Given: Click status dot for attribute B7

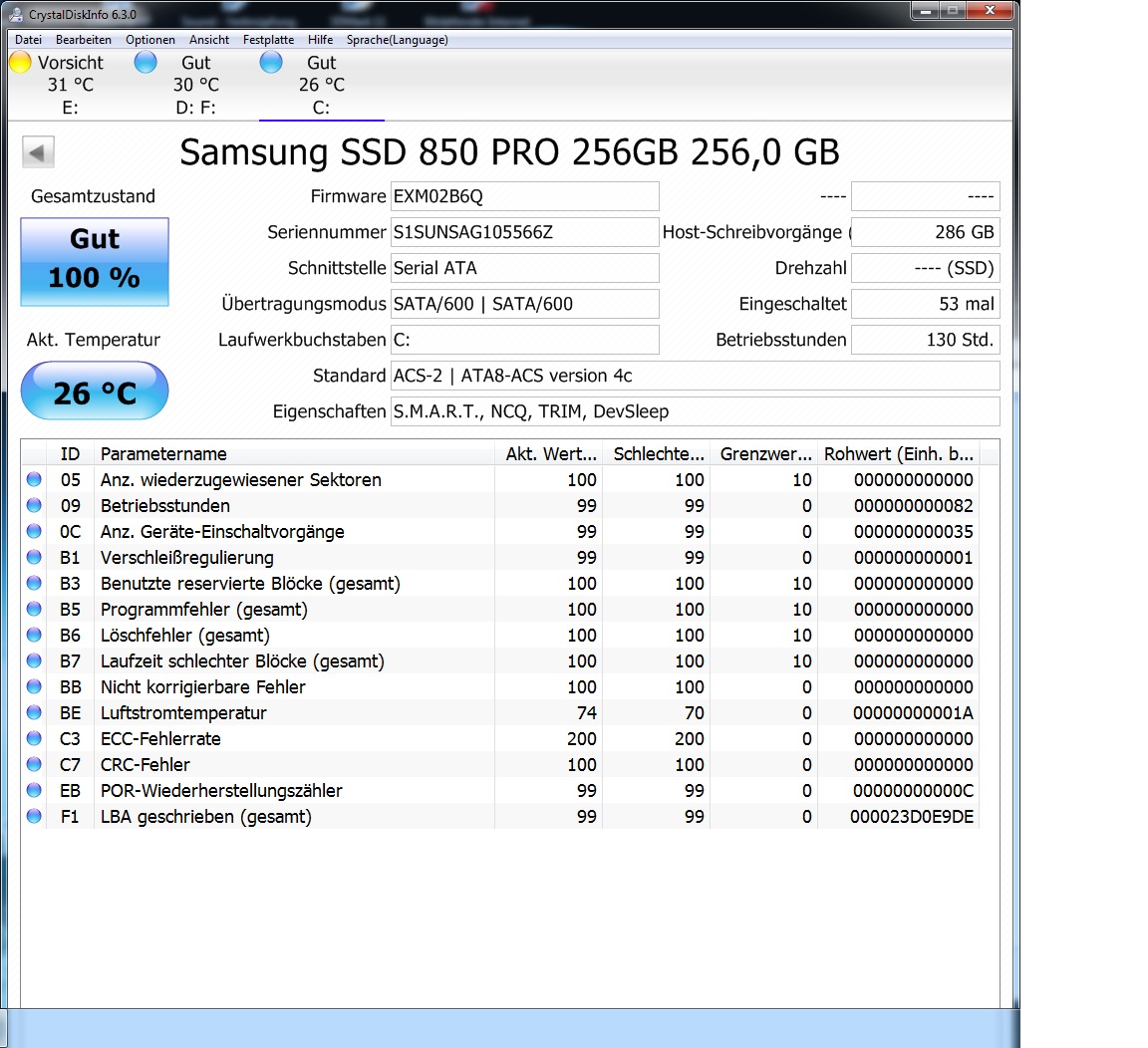Looking at the screenshot, I should click(x=34, y=660).
